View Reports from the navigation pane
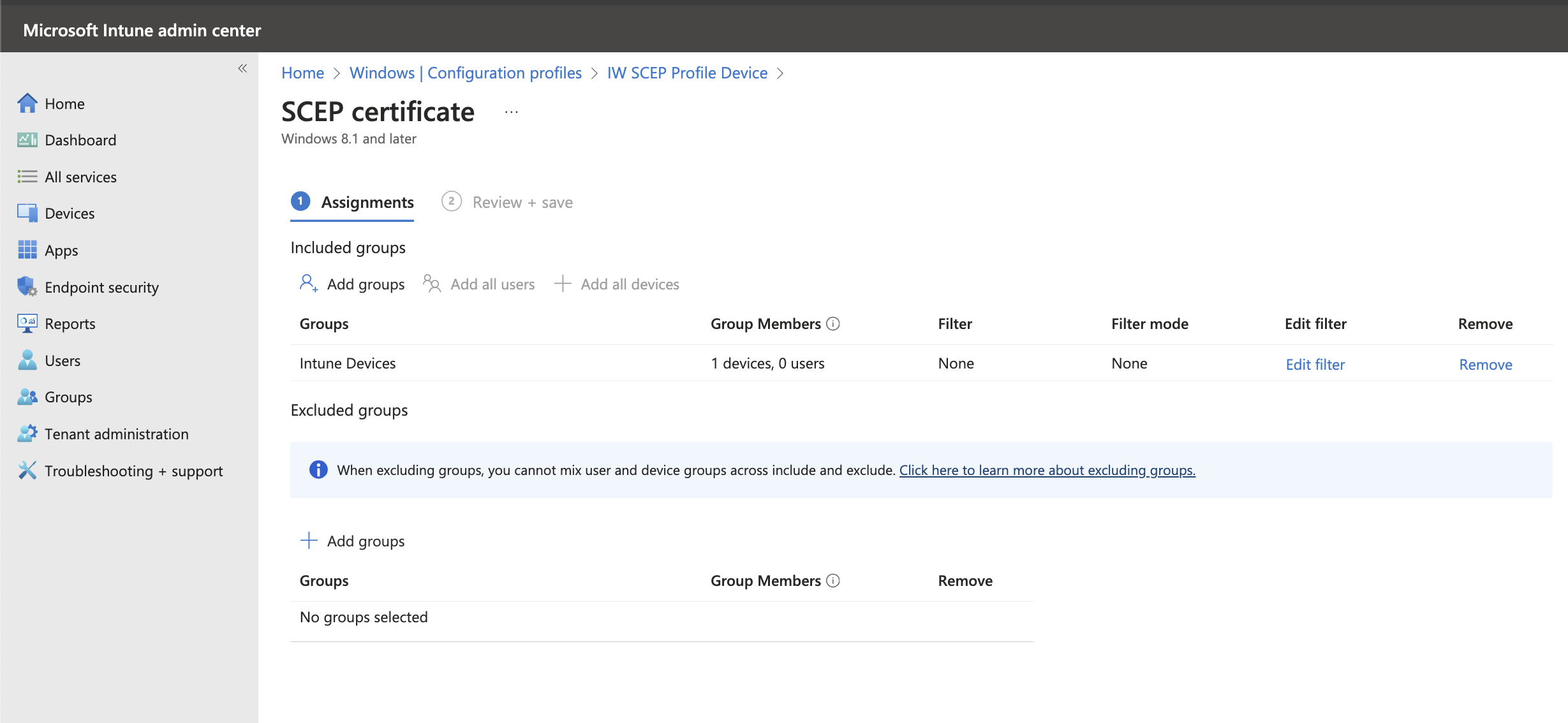The height and width of the screenshot is (723, 1568). [x=70, y=323]
